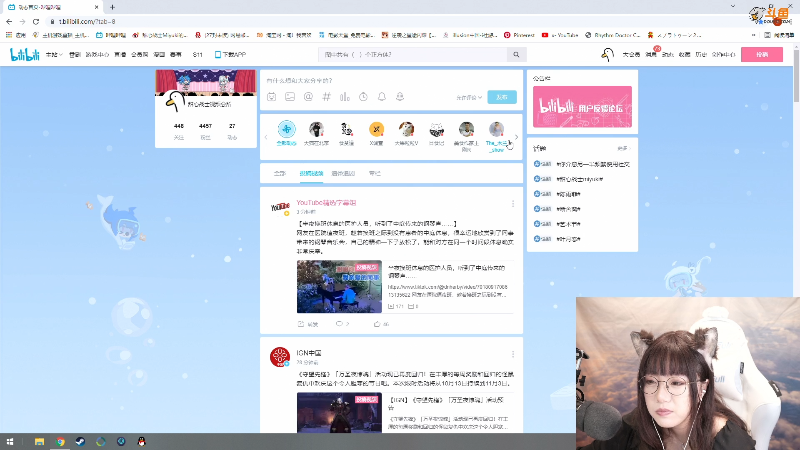
Task: Mention a user with the @ icon
Action: pyautogui.click(x=308, y=97)
